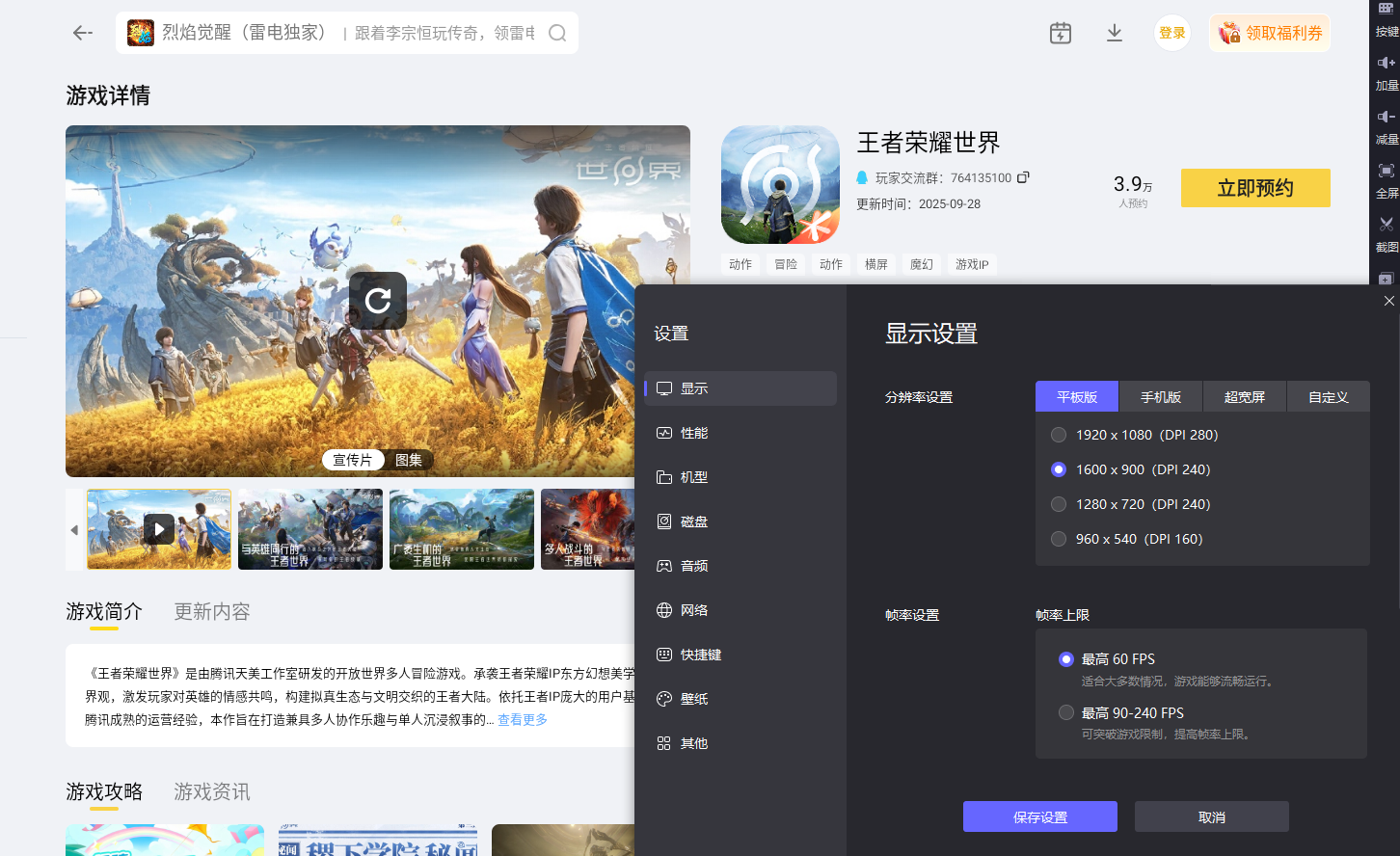1400x856 pixels.
Task: Select the 960 x 540 resolution option
Action: [1058, 538]
